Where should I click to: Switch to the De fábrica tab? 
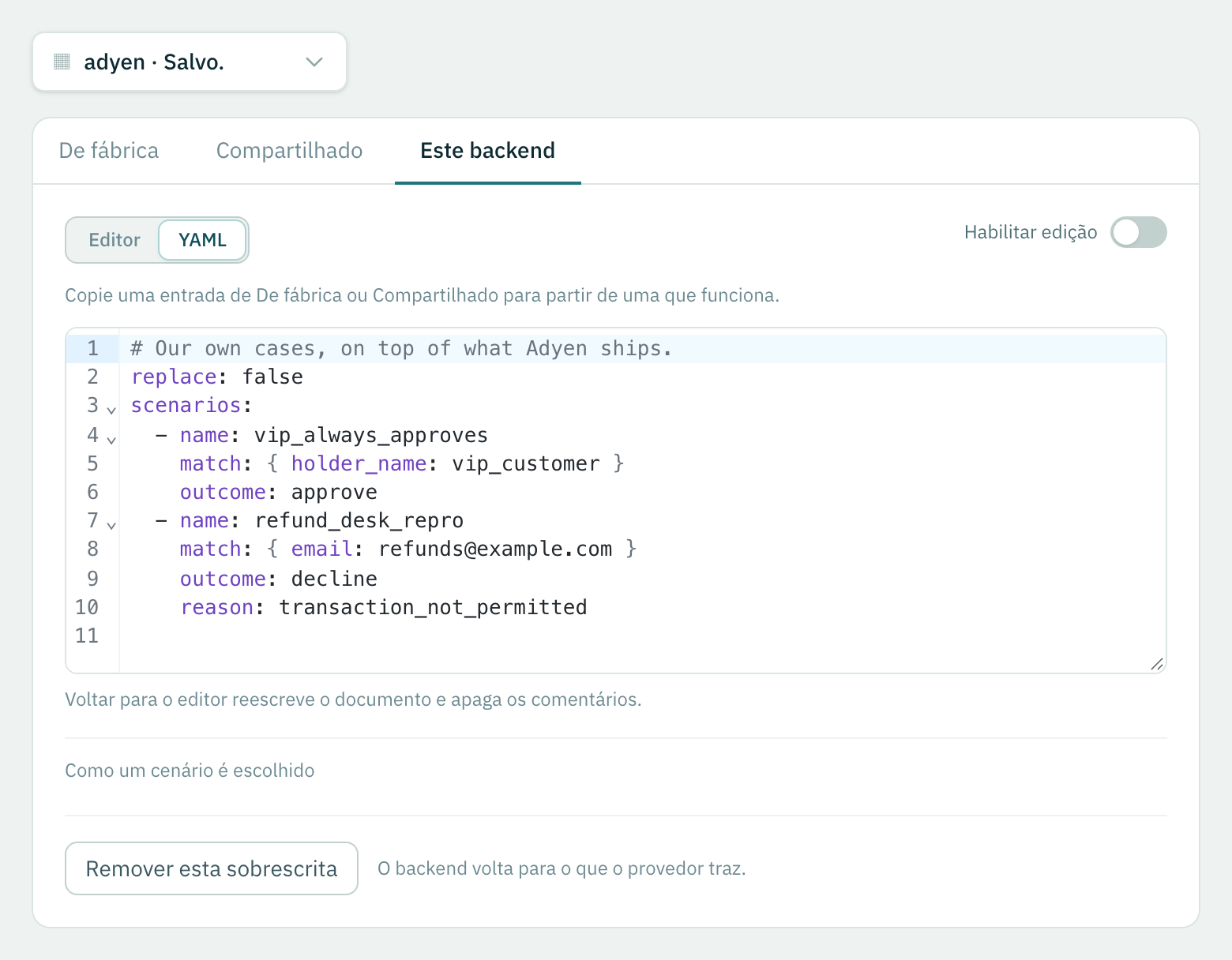click(x=109, y=151)
